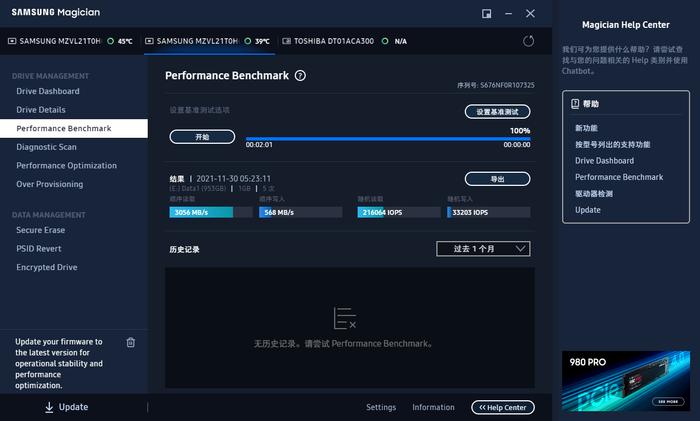Click serial number S676NF0R107325 text
The height and width of the screenshot is (421, 700).
(x=507, y=85)
